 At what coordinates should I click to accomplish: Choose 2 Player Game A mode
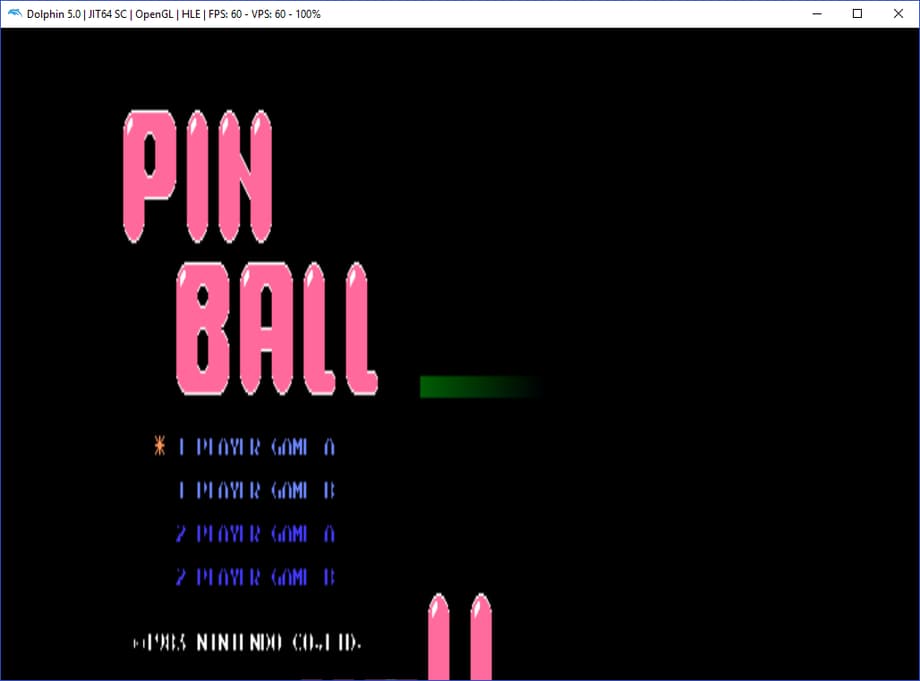tap(256, 534)
